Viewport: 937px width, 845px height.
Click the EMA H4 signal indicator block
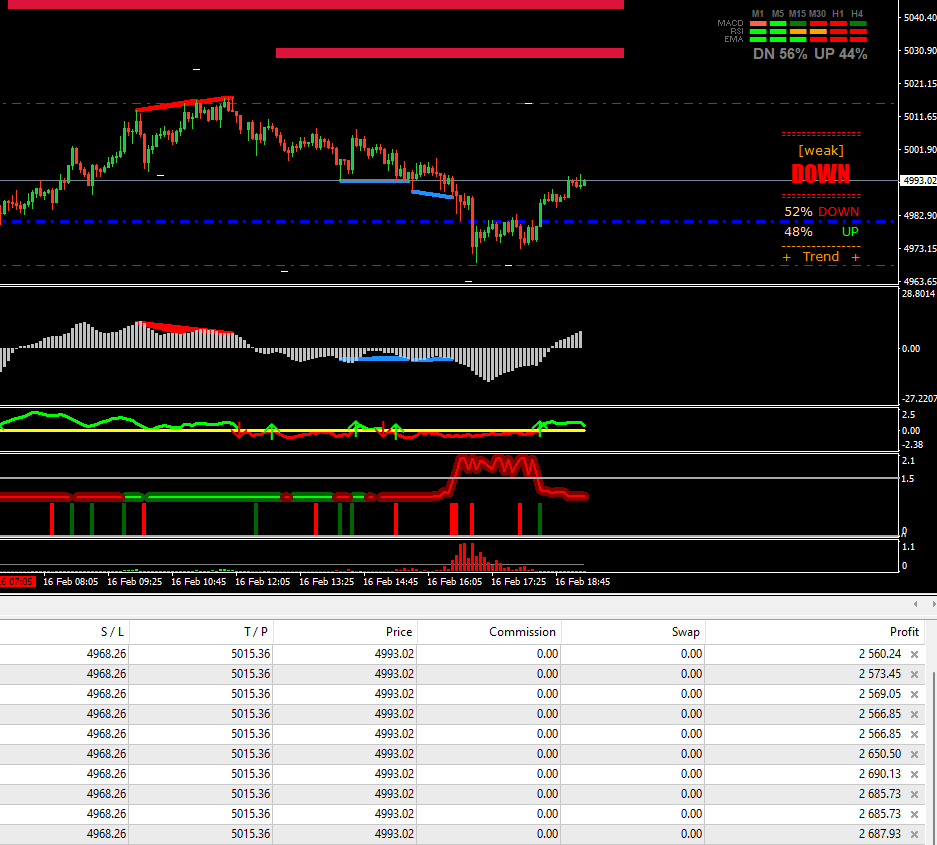pyautogui.click(x=858, y=39)
